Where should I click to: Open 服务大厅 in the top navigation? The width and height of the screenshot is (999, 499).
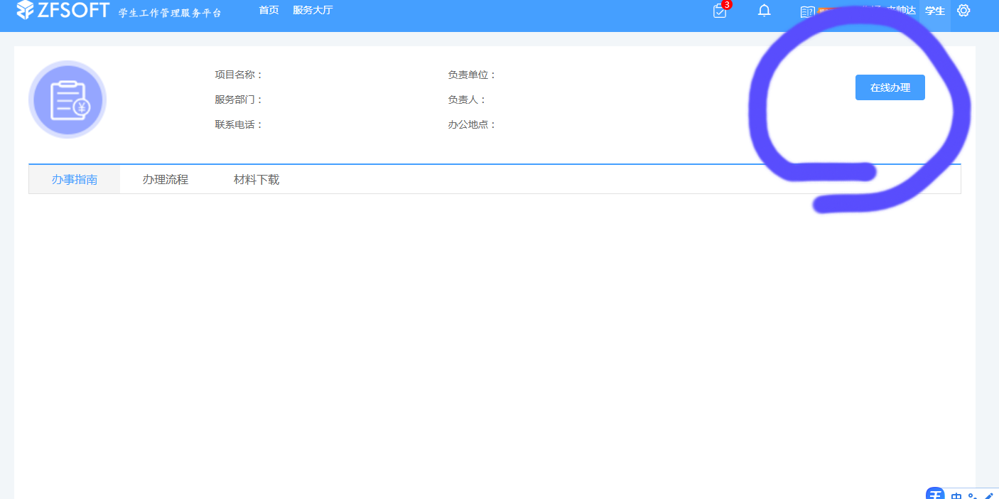coord(312,10)
